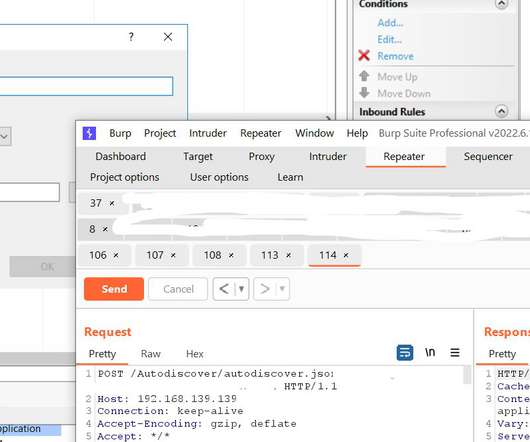Switch Request view to Hex
This screenshot has height=442, width=530.
click(x=195, y=354)
